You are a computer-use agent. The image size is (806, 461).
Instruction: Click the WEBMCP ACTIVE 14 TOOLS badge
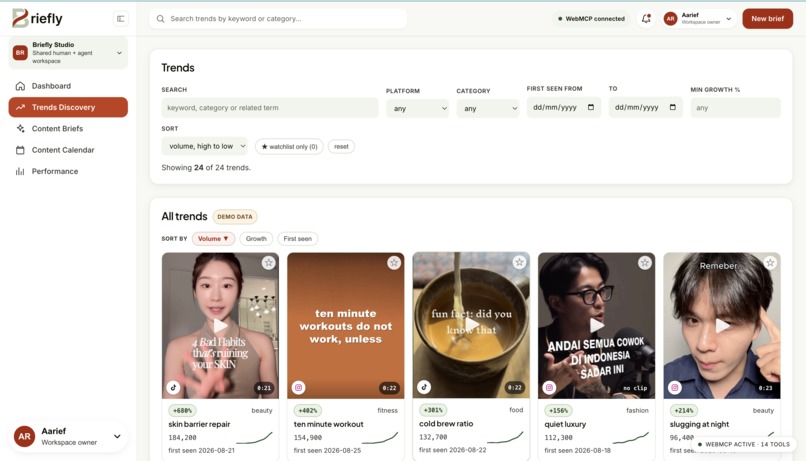(x=743, y=444)
